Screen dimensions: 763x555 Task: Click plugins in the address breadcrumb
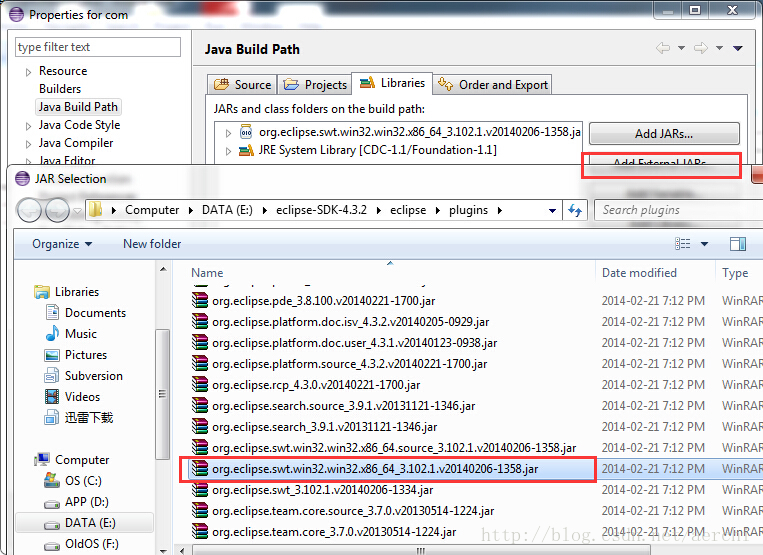(468, 210)
